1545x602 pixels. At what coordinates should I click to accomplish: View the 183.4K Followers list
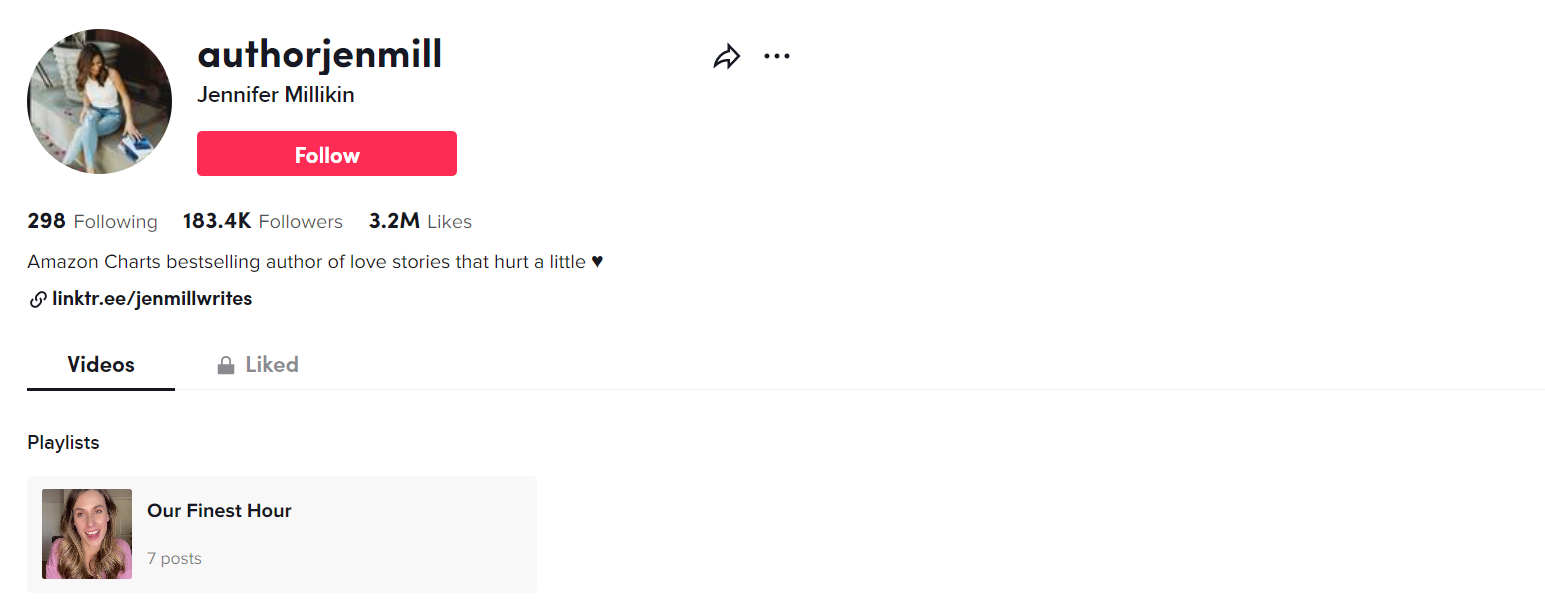[x=262, y=222]
